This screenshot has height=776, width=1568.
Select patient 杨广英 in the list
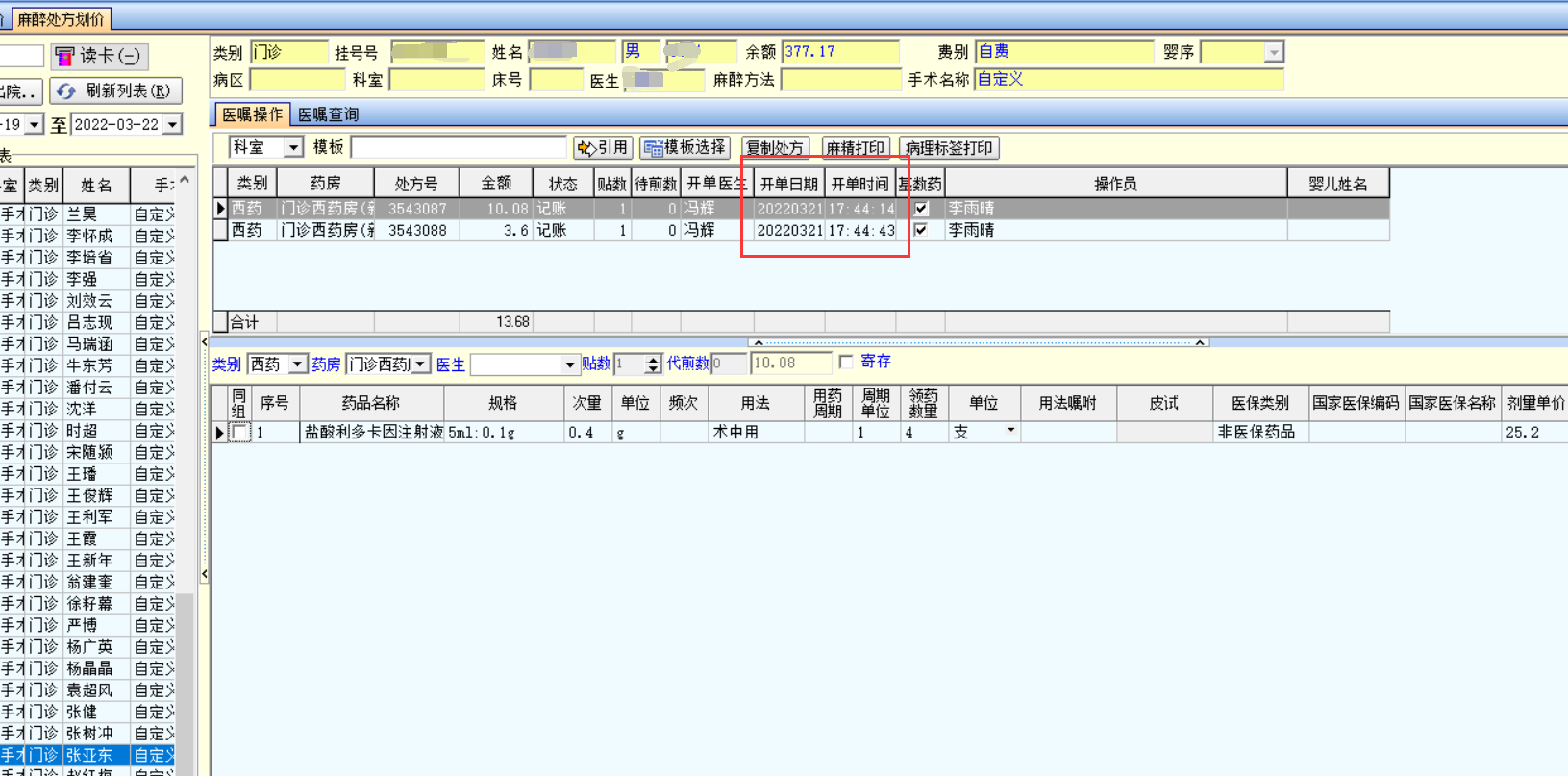pos(89,647)
